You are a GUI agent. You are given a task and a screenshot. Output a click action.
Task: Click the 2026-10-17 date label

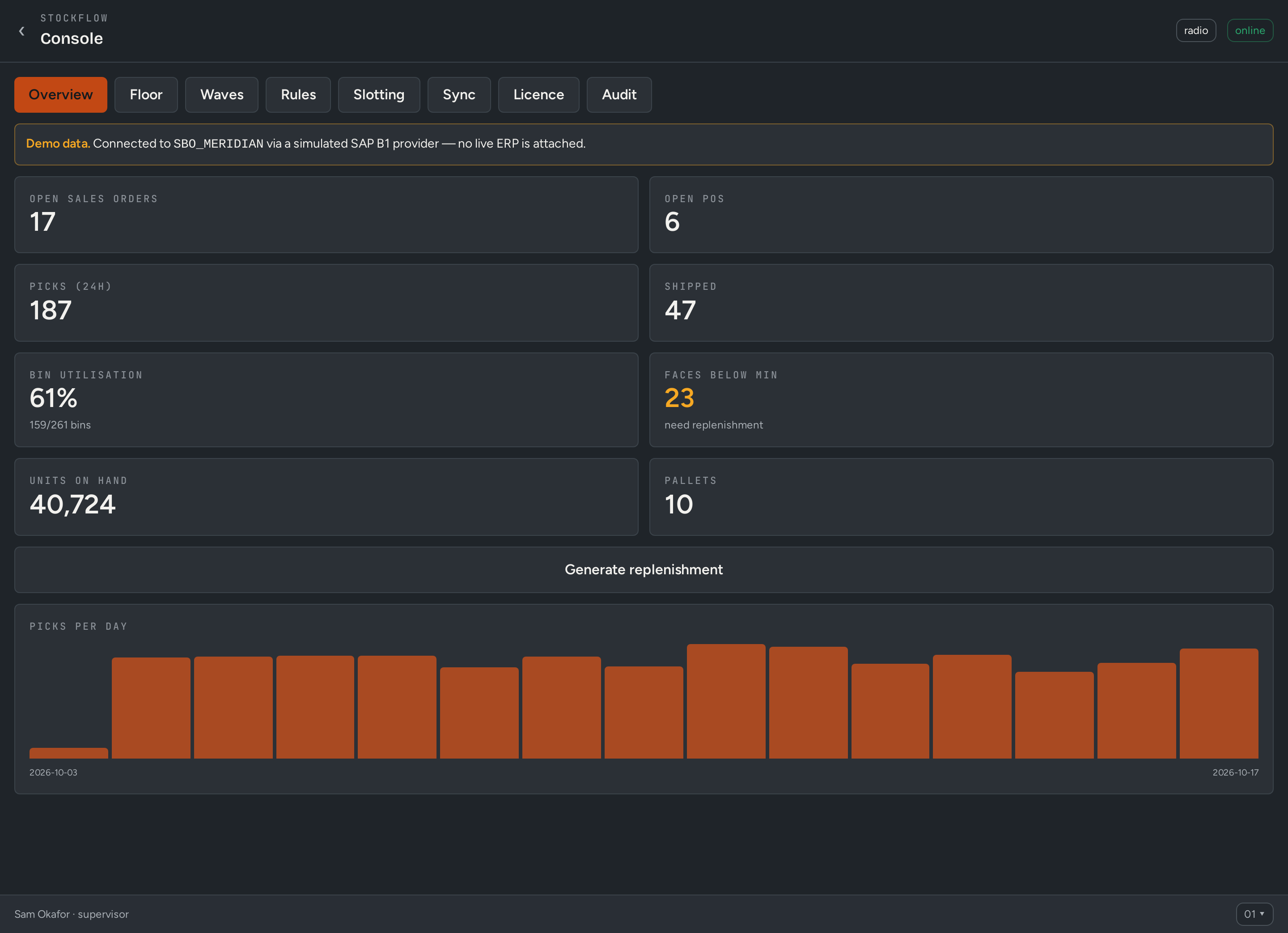click(x=1235, y=772)
